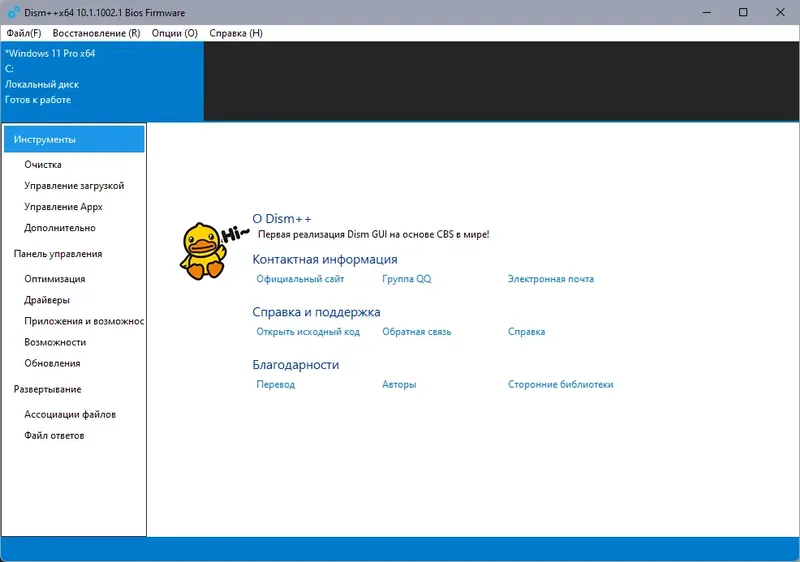Open Дополнительно in the sidebar
Screen dimensions: 800x562
point(60,228)
